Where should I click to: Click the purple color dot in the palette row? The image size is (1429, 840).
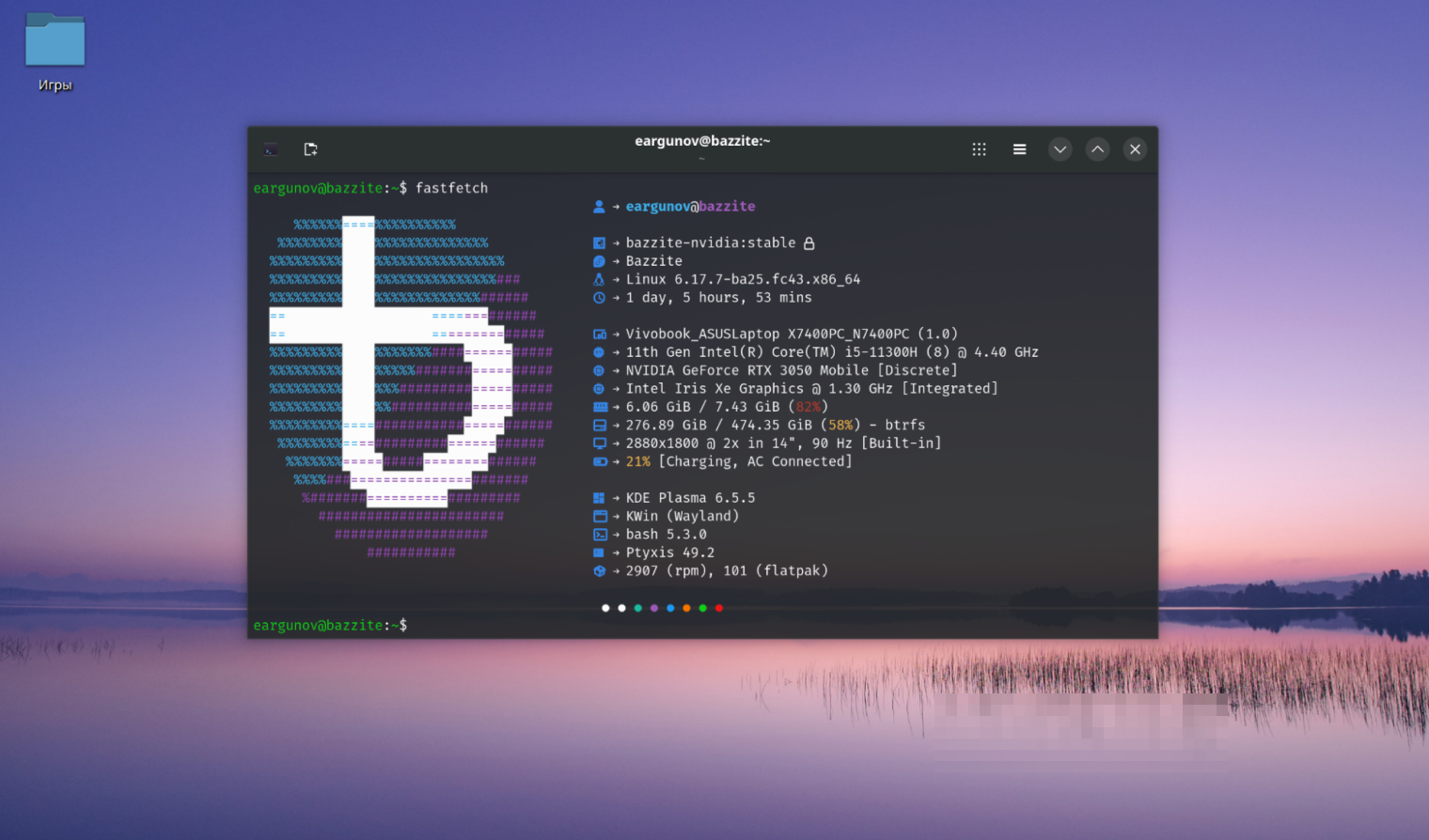pos(653,608)
